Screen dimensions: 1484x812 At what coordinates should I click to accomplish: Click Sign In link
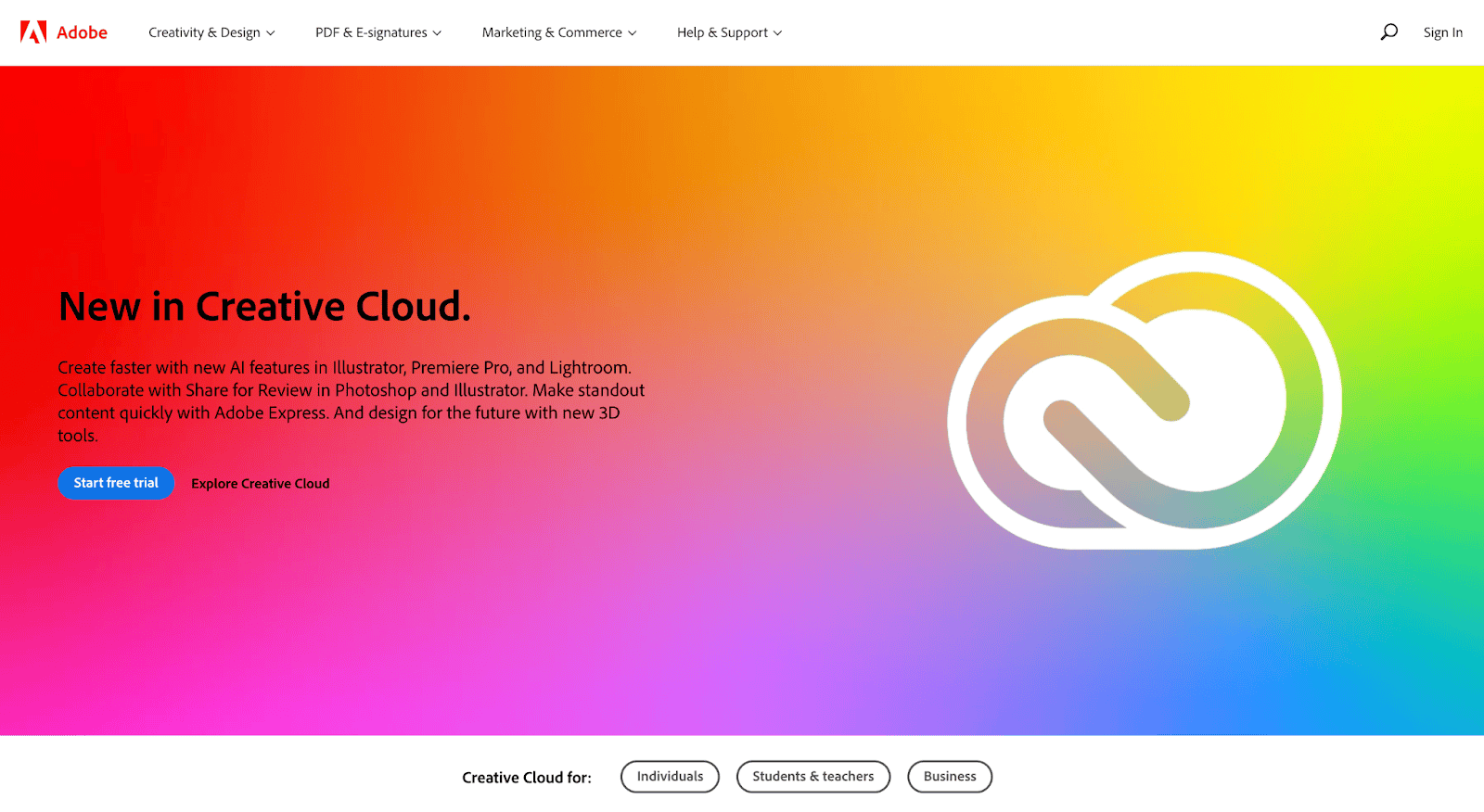coord(1442,32)
